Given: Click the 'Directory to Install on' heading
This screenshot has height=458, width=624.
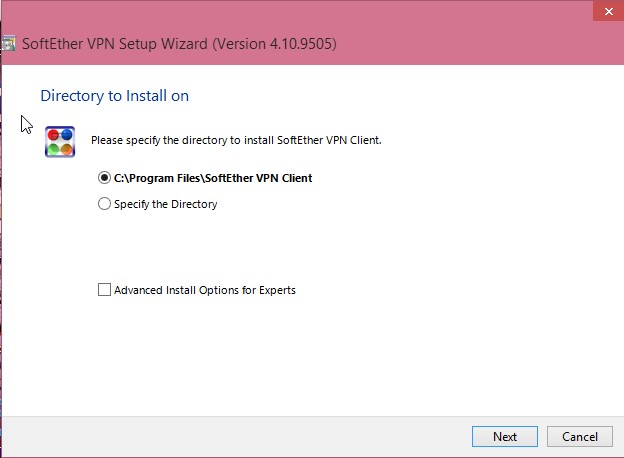Looking at the screenshot, I should (115, 96).
